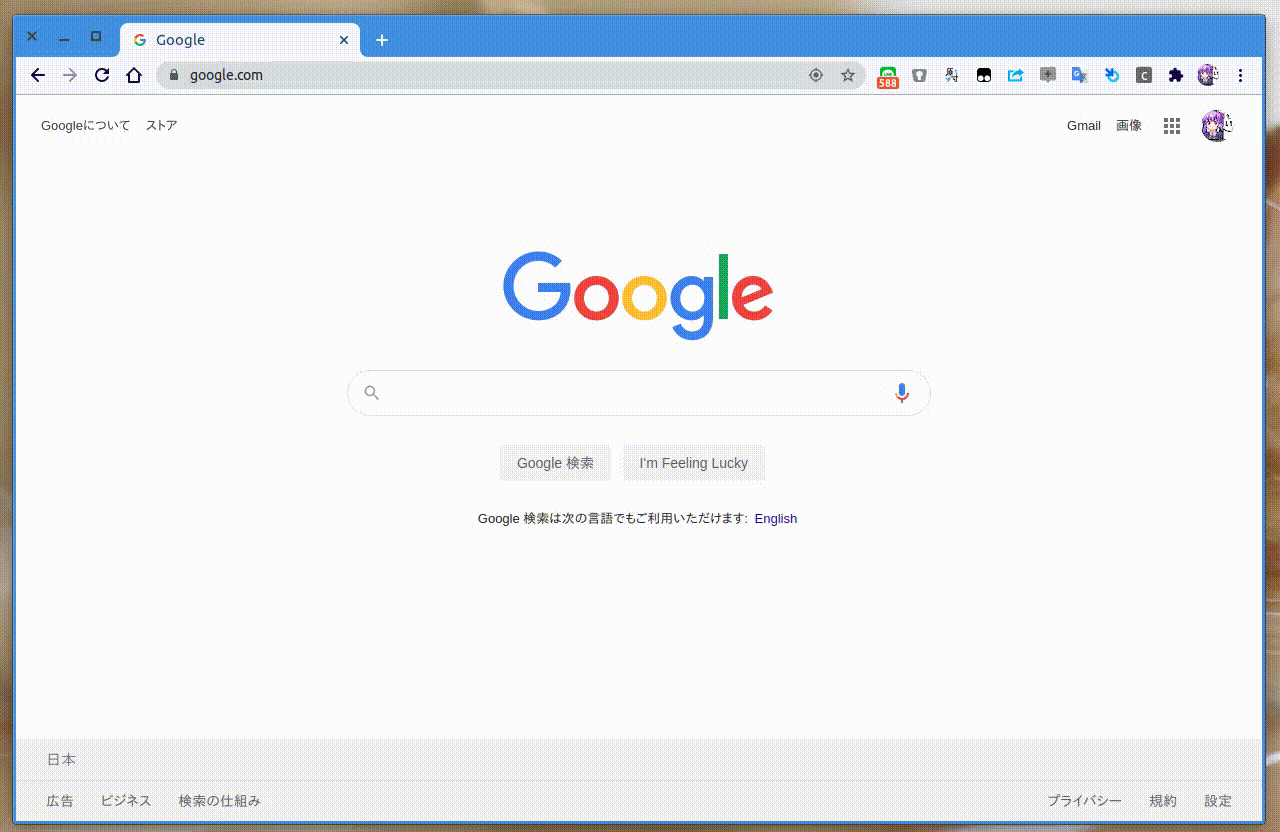
Task: Open the Extensions puzzle piece menu
Action: click(1176, 75)
